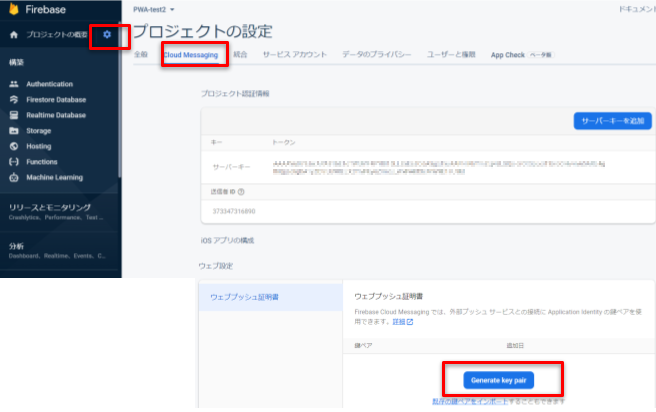Switch to the Cloud Messaging tab
The height and width of the screenshot is (412, 656).
coord(191,55)
